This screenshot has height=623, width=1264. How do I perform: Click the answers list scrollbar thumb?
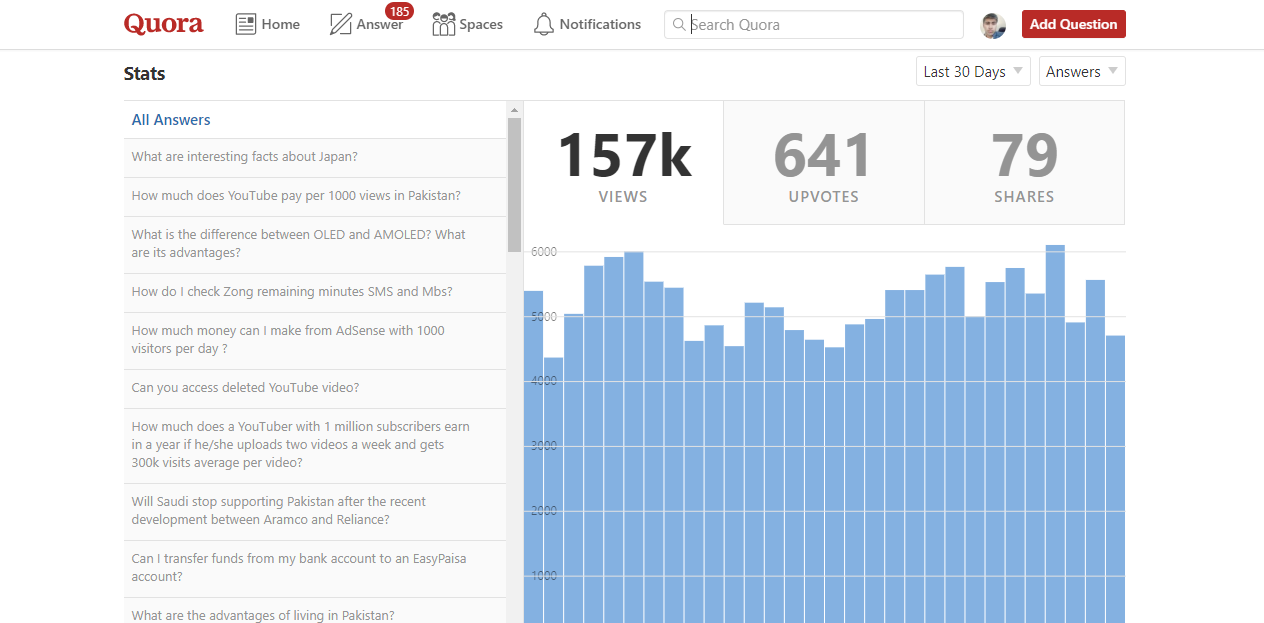(x=514, y=185)
